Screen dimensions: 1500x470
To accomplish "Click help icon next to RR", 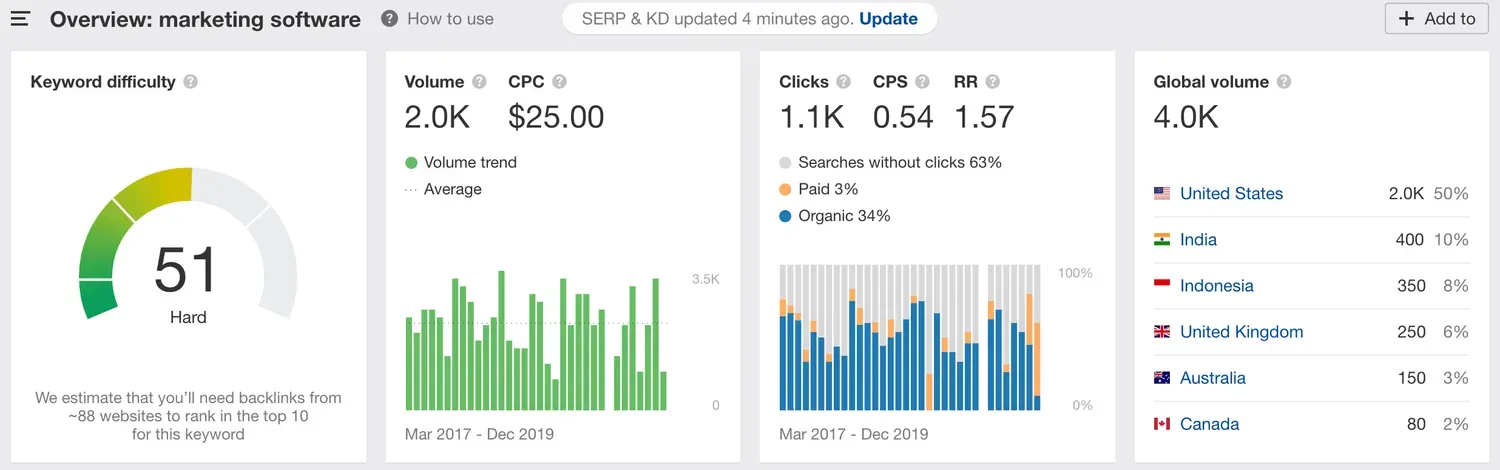I will [x=992, y=82].
